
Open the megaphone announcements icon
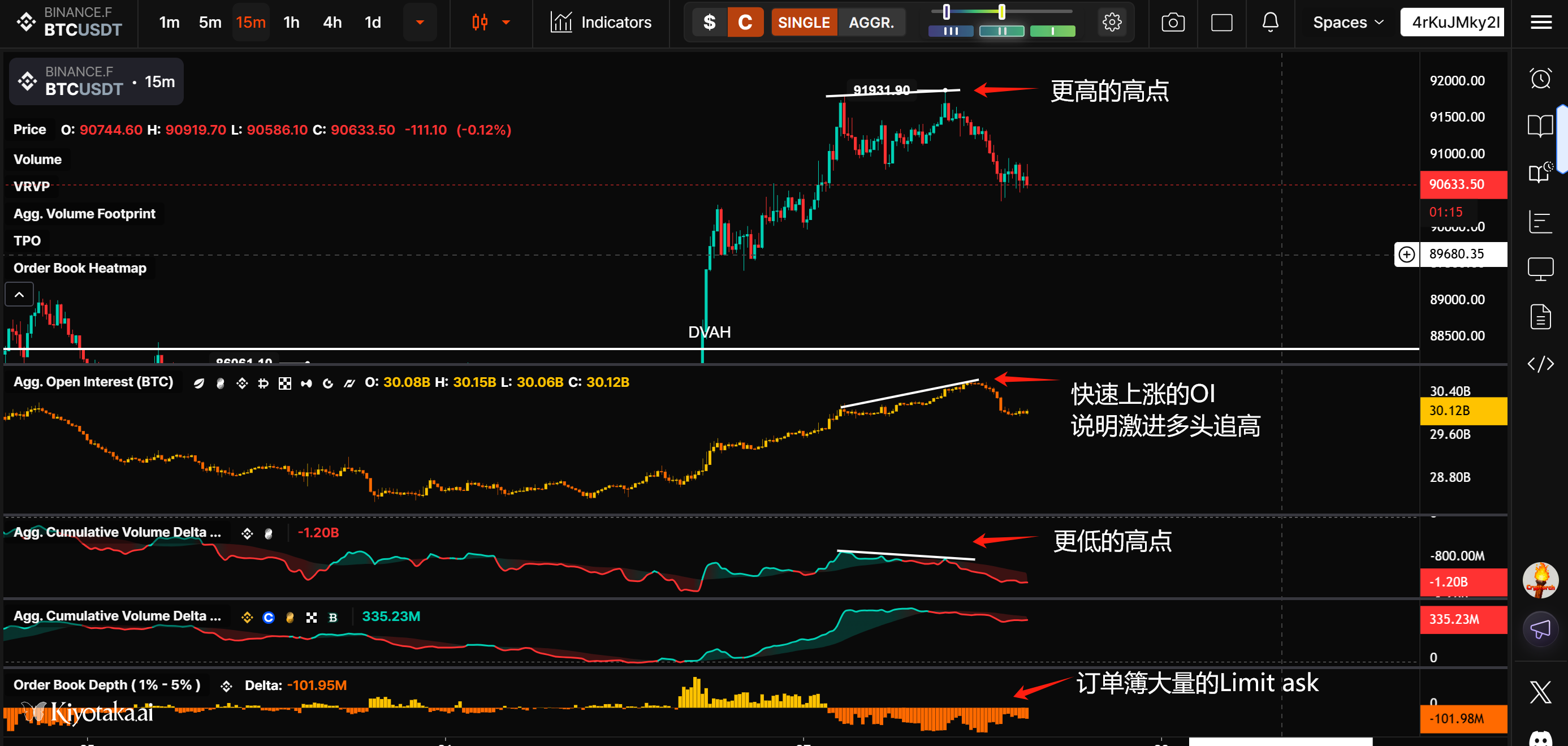[1540, 629]
